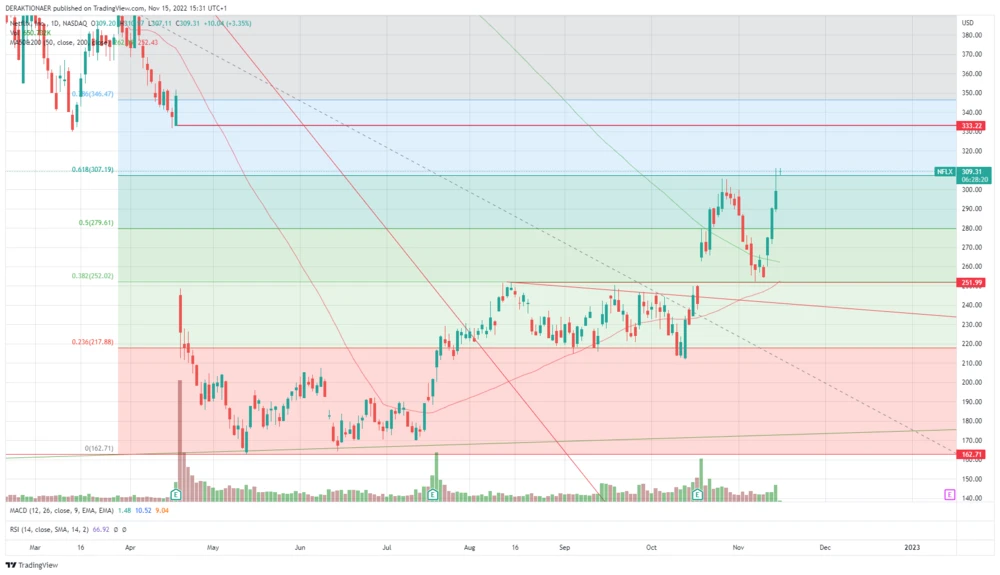Click the red 251.99 price label
The width and height of the screenshot is (1000, 575).
[x=969, y=283]
